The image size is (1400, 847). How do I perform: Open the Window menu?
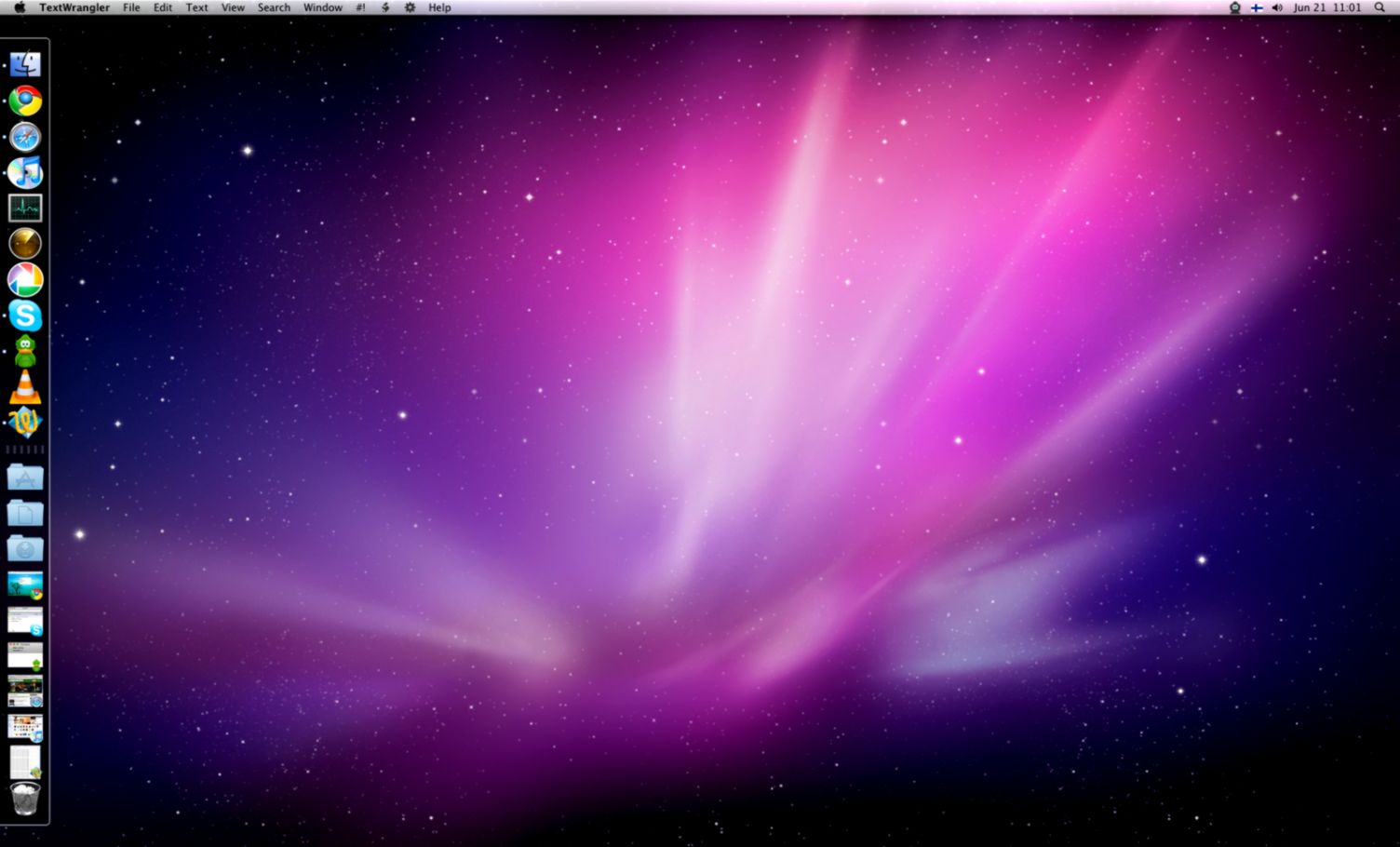[x=322, y=7]
